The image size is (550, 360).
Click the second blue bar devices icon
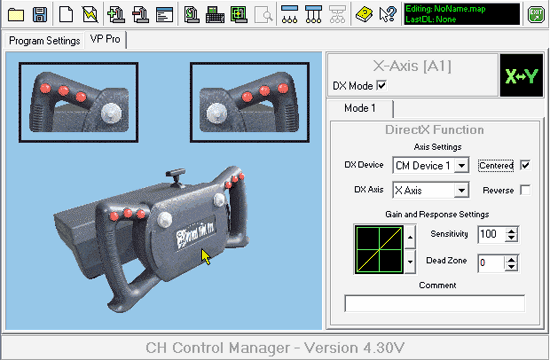tap(313, 14)
